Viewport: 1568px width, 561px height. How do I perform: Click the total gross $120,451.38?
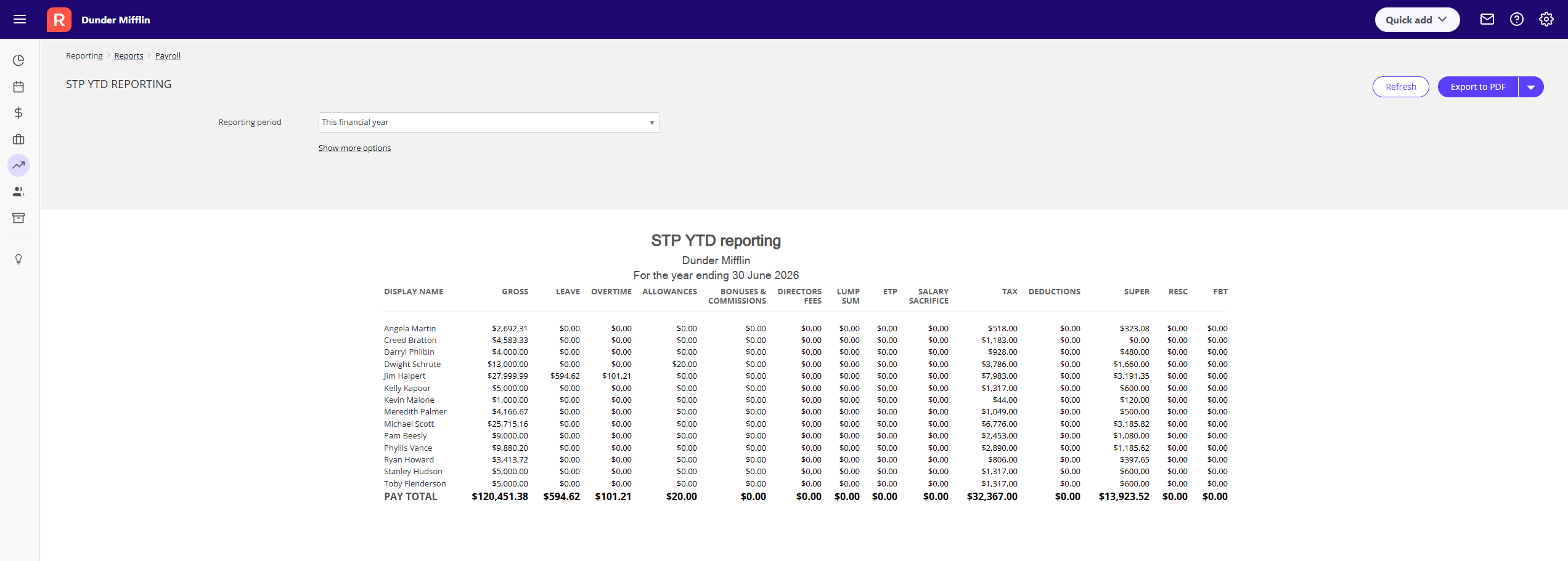pos(500,497)
